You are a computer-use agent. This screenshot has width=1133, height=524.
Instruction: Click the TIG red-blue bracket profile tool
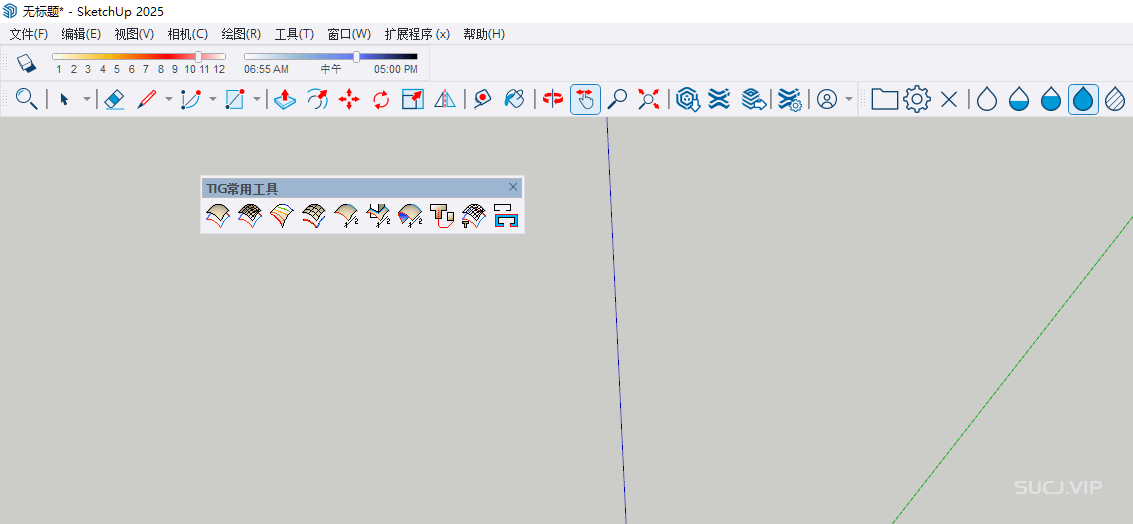pos(506,216)
